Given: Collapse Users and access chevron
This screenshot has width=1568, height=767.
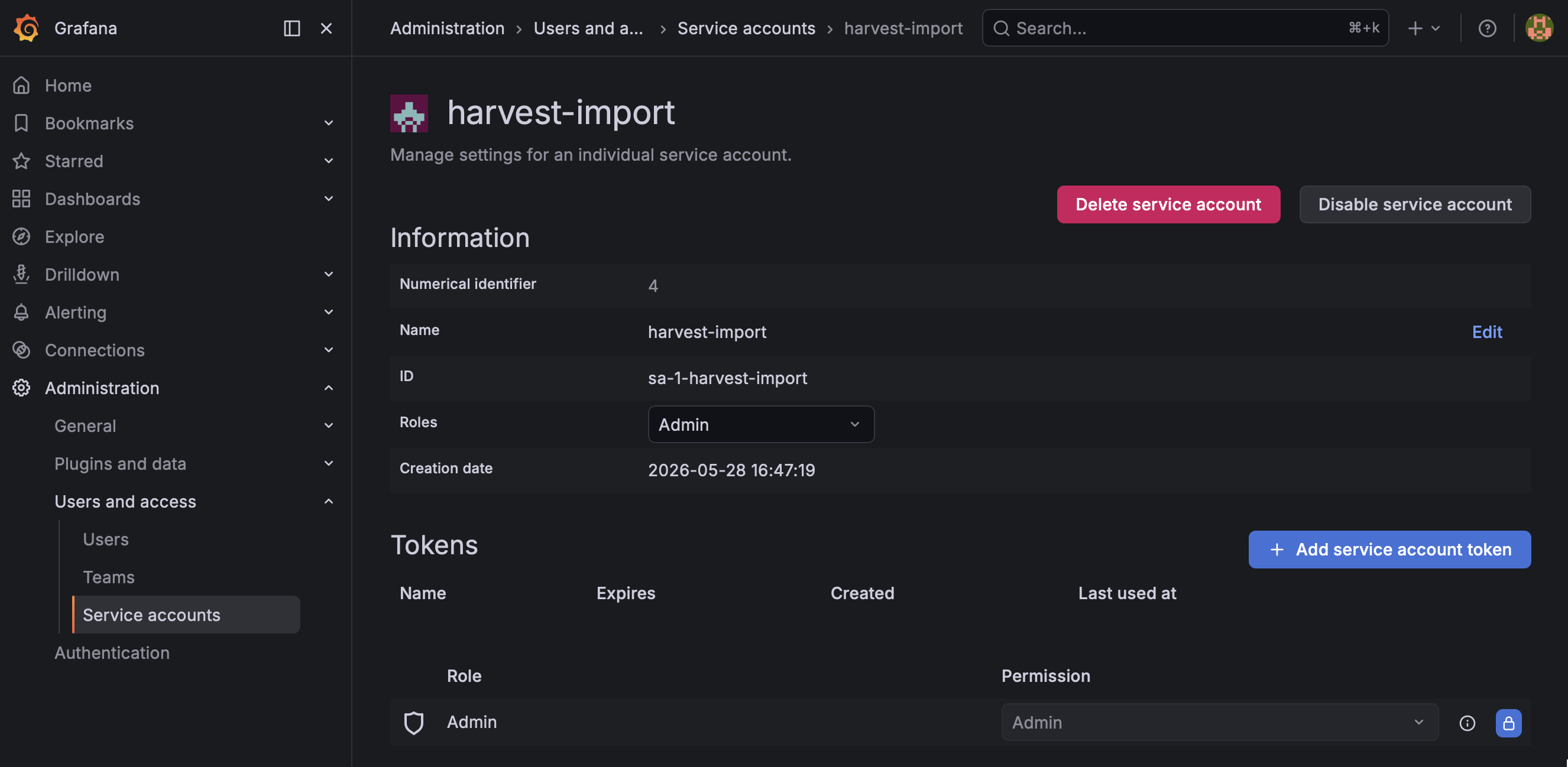Looking at the screenshot, I should 328,501.
